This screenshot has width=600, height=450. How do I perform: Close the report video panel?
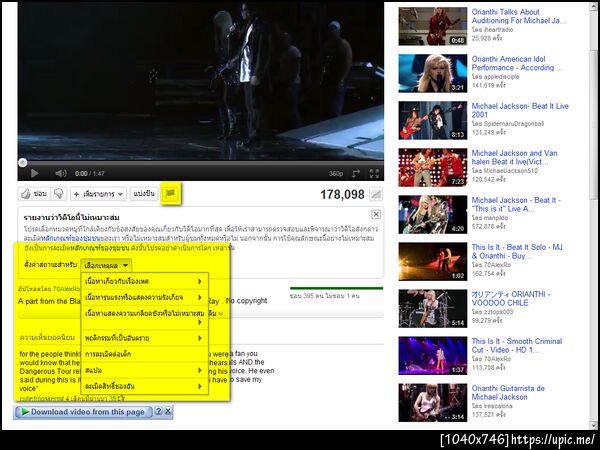pyautogui.click(x=376, y=214)
